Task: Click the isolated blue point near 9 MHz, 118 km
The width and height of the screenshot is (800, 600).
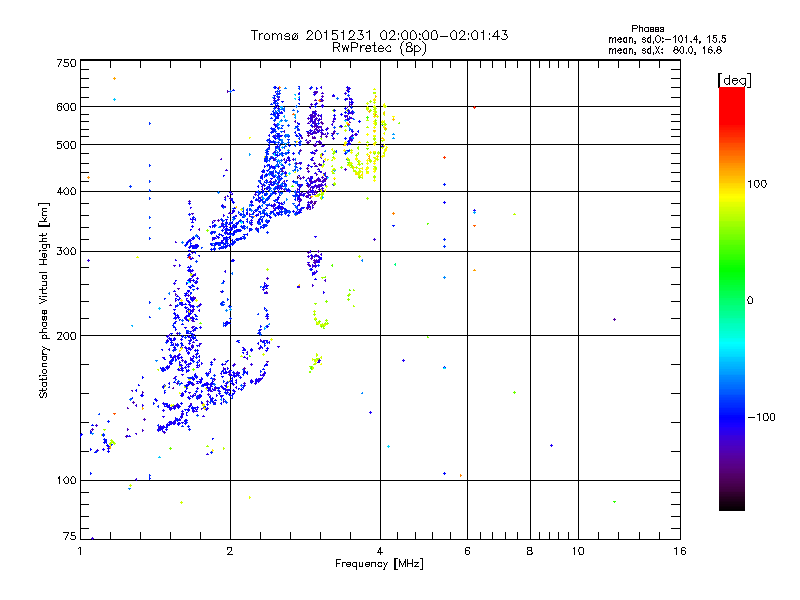Action: pyautogui.click(x=552, y=445)
